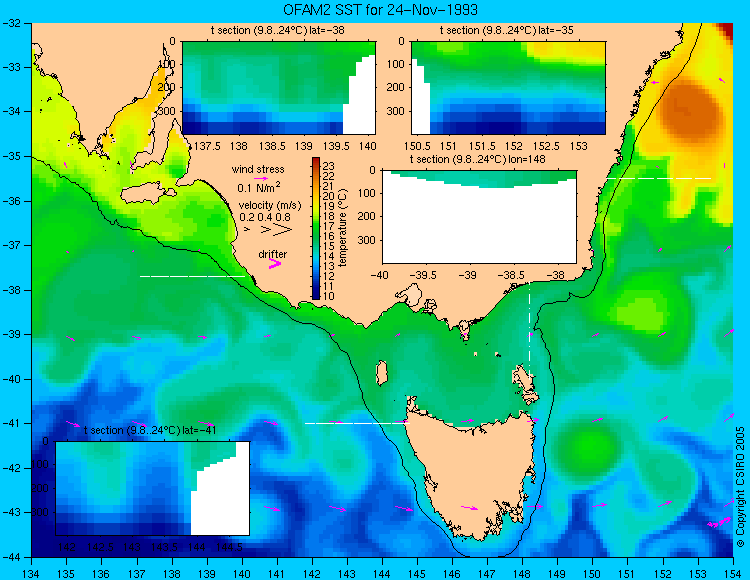750x580 pixels.
Task: Click the '144.5' tick in the lat=-41 inset
Action: pyautogui.click(x=229, y=547)
